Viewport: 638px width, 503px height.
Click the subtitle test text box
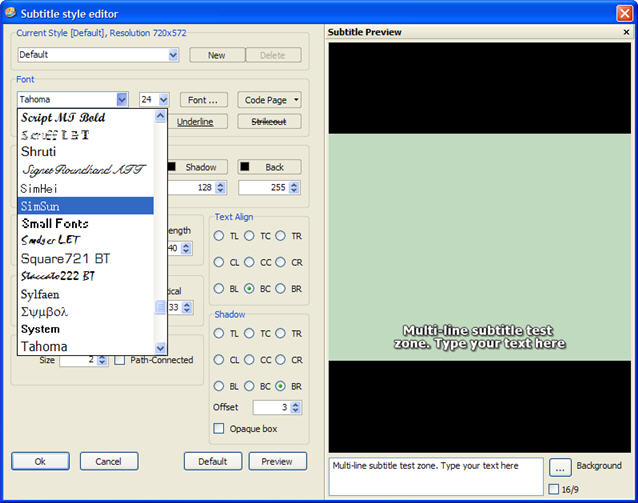pyautogui.click(x=436, y=477)
